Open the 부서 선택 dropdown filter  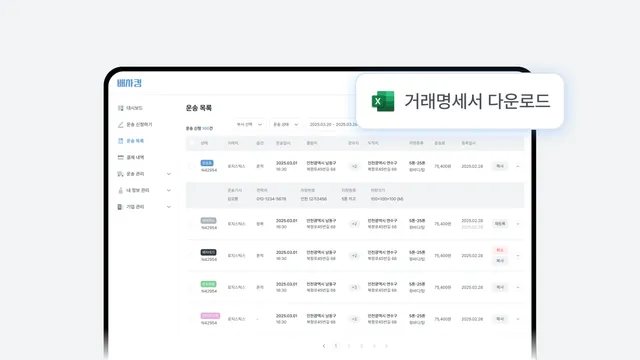(249, 124)
